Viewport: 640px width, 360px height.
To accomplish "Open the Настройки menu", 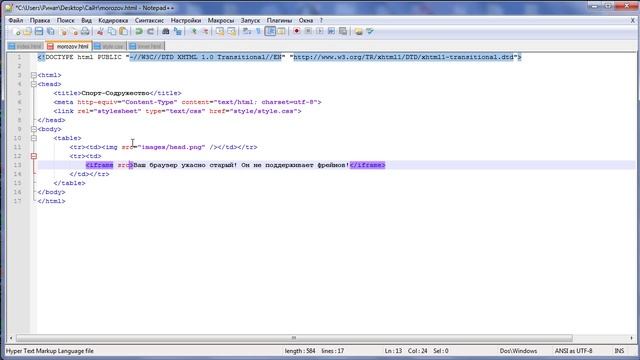I will [186, 20].
